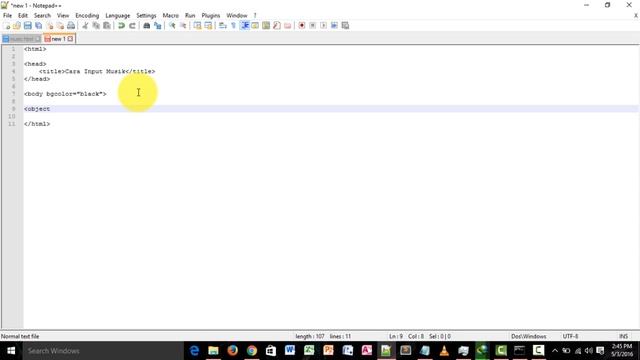Toggle synchronized horizontal scrolling icon
The image size is (640, 360).
coord(208,26)
